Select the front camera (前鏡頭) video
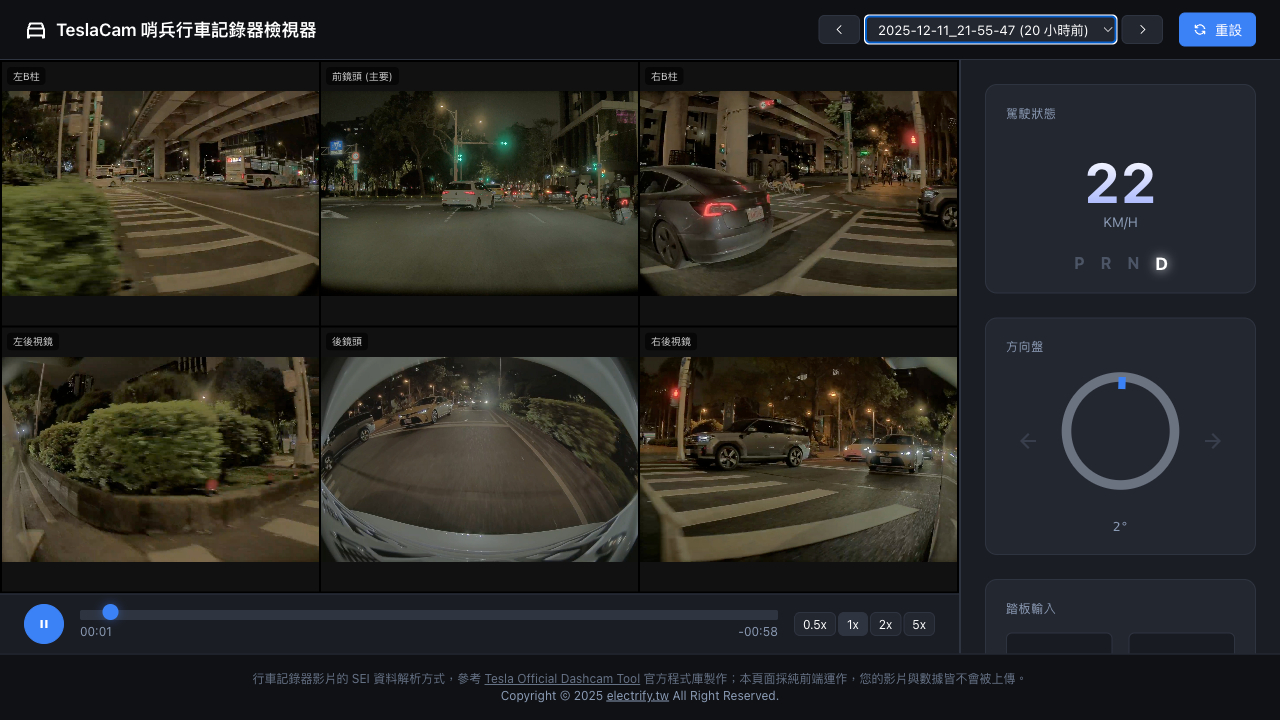The width and height of the screenshot is (1280, 720). pos(479,193)
